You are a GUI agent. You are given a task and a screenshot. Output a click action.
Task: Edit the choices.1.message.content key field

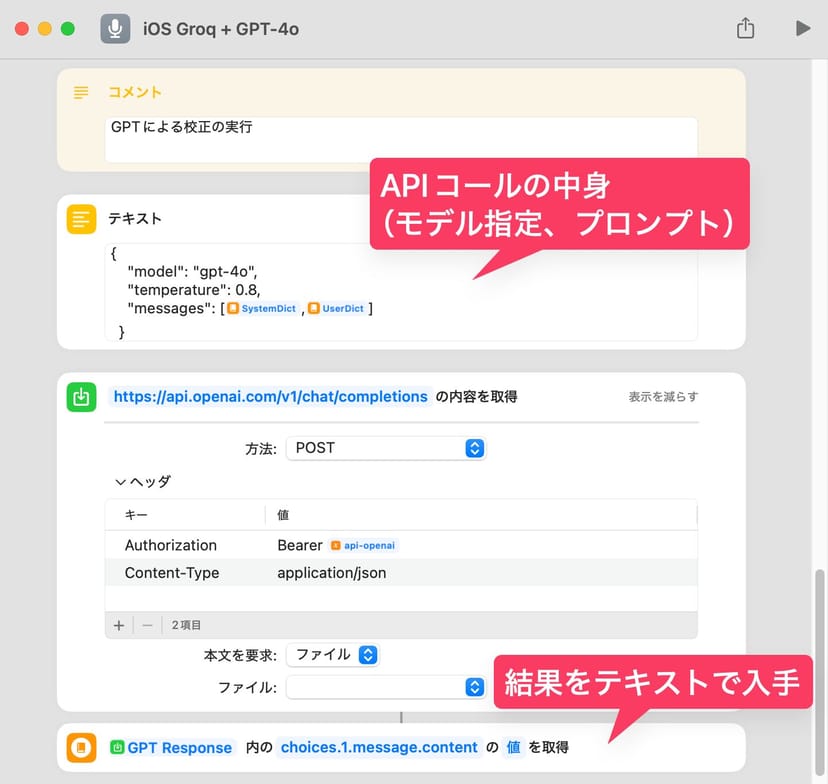tap(379, 748)
